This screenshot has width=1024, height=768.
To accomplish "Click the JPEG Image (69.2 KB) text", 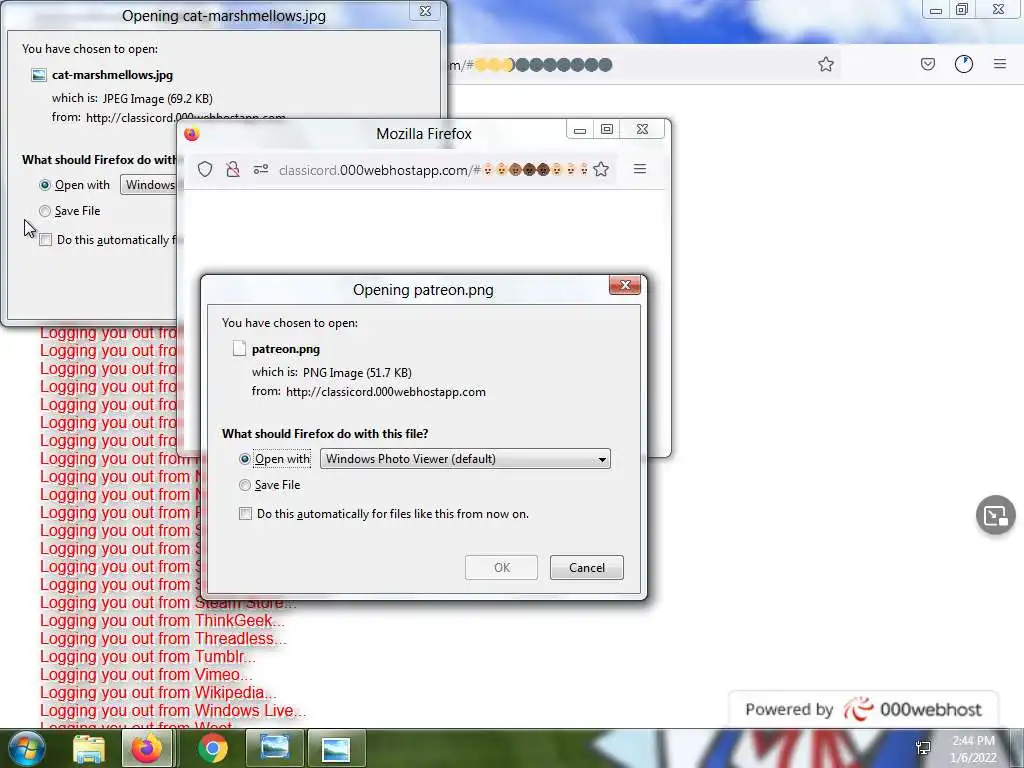I will pyautogui.click(x=157, y=99).
